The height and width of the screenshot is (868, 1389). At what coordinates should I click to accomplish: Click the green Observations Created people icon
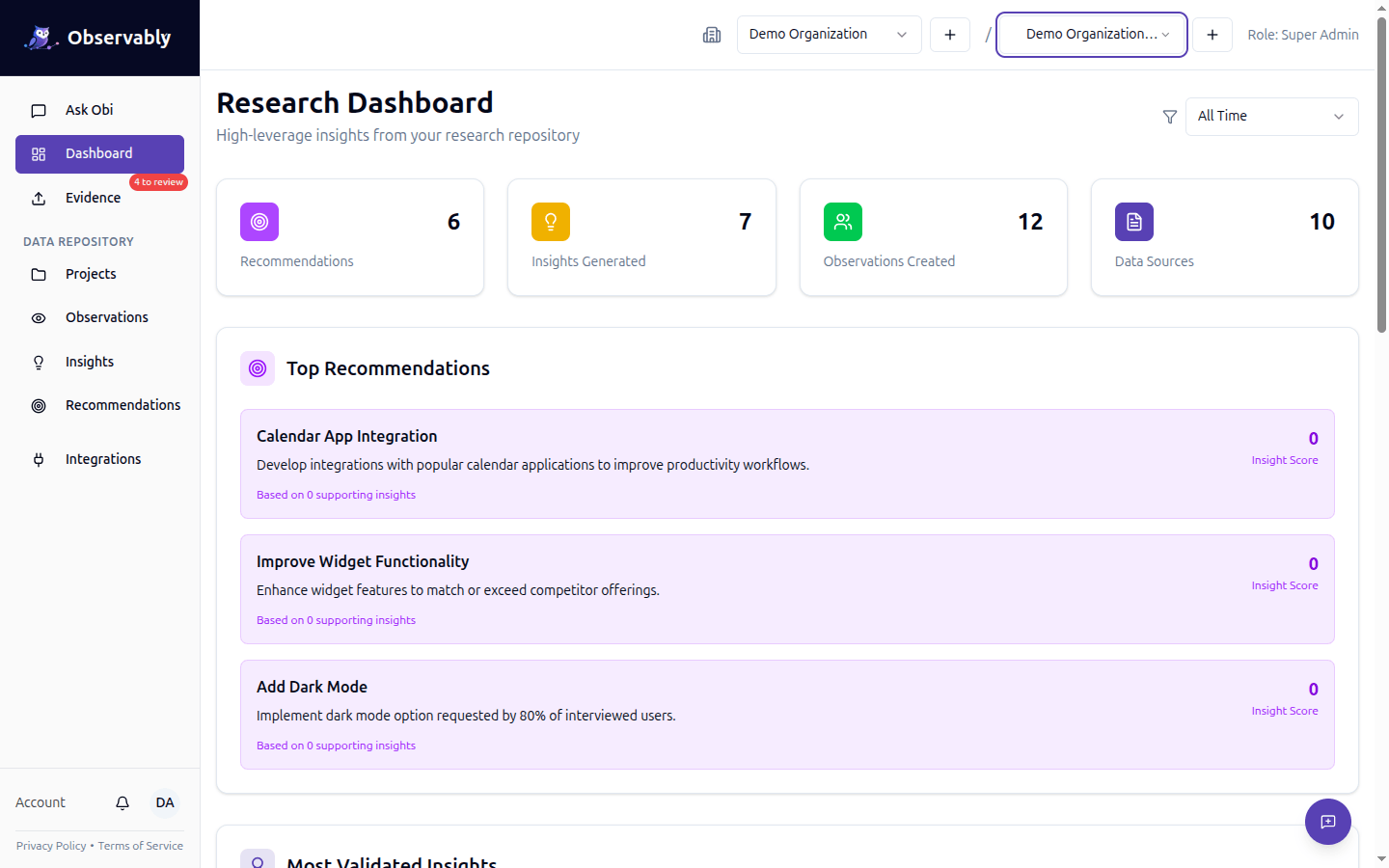pyautogui.click(x=842, y=222)
